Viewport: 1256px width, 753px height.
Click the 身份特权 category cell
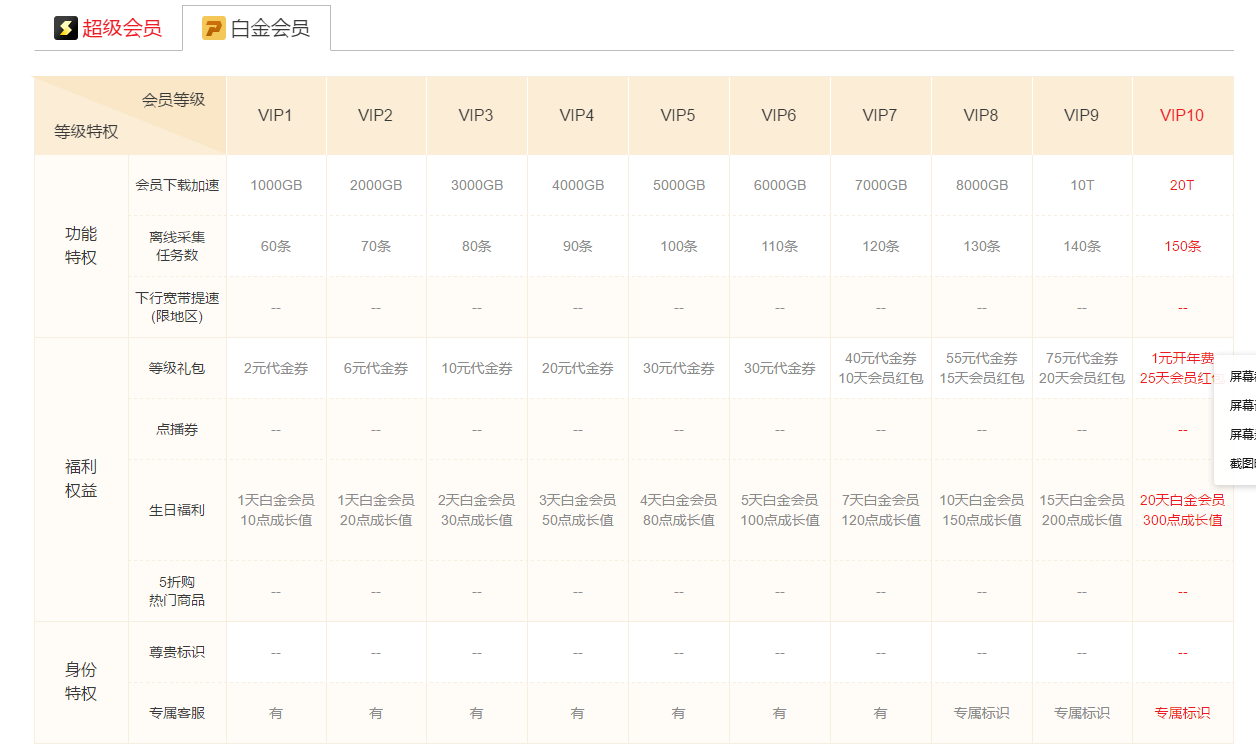(81, 682)
